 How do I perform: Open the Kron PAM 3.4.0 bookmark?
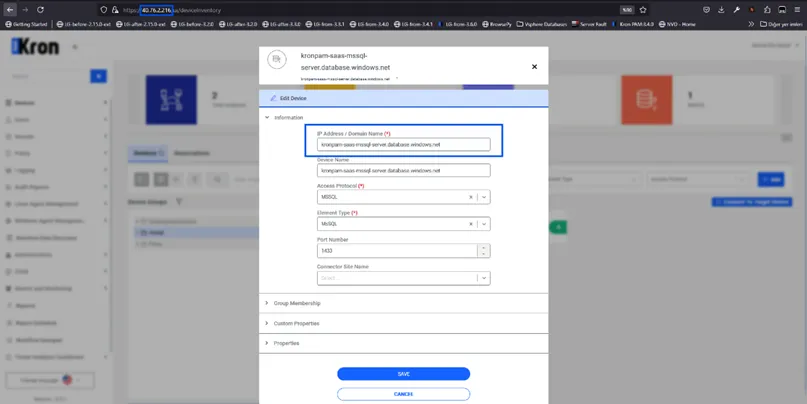point(633,24)
